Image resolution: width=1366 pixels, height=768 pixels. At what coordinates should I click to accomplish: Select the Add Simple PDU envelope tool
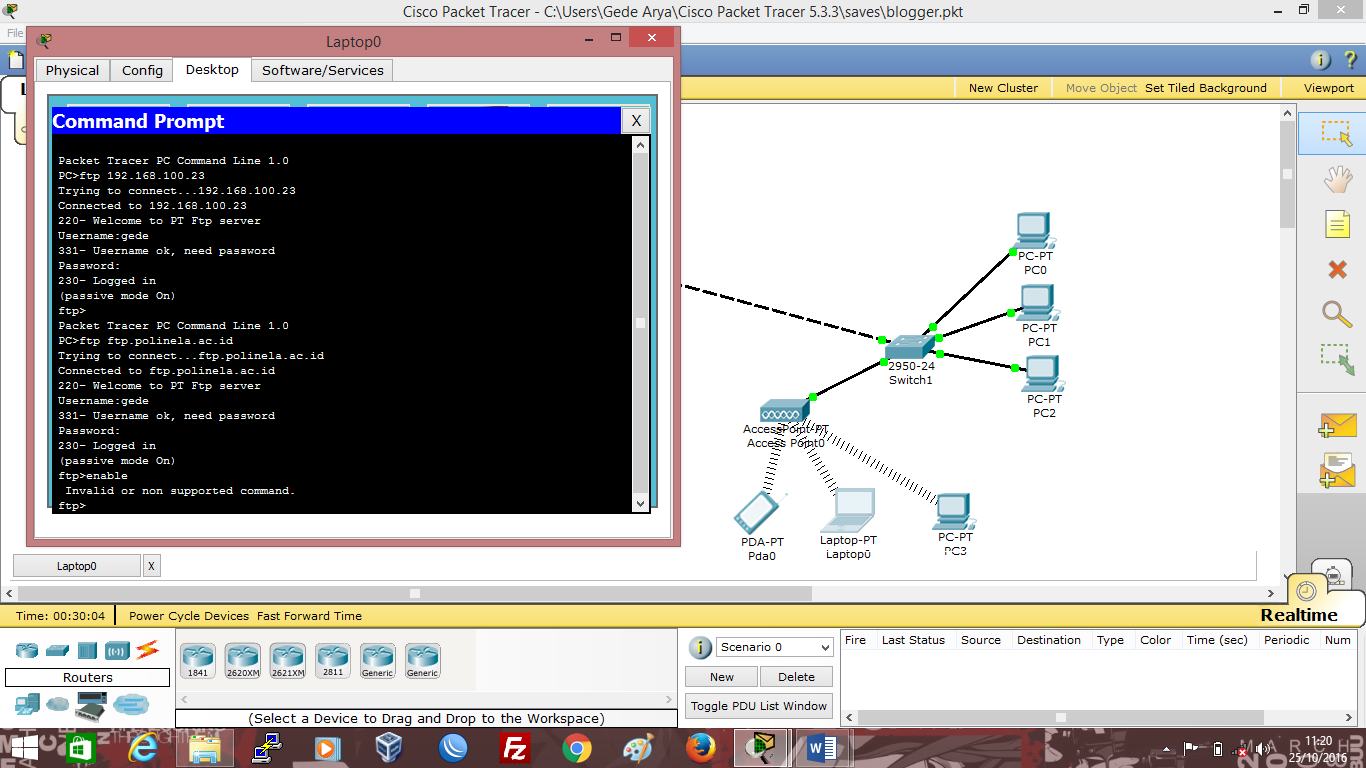[x=1337, y=424]
